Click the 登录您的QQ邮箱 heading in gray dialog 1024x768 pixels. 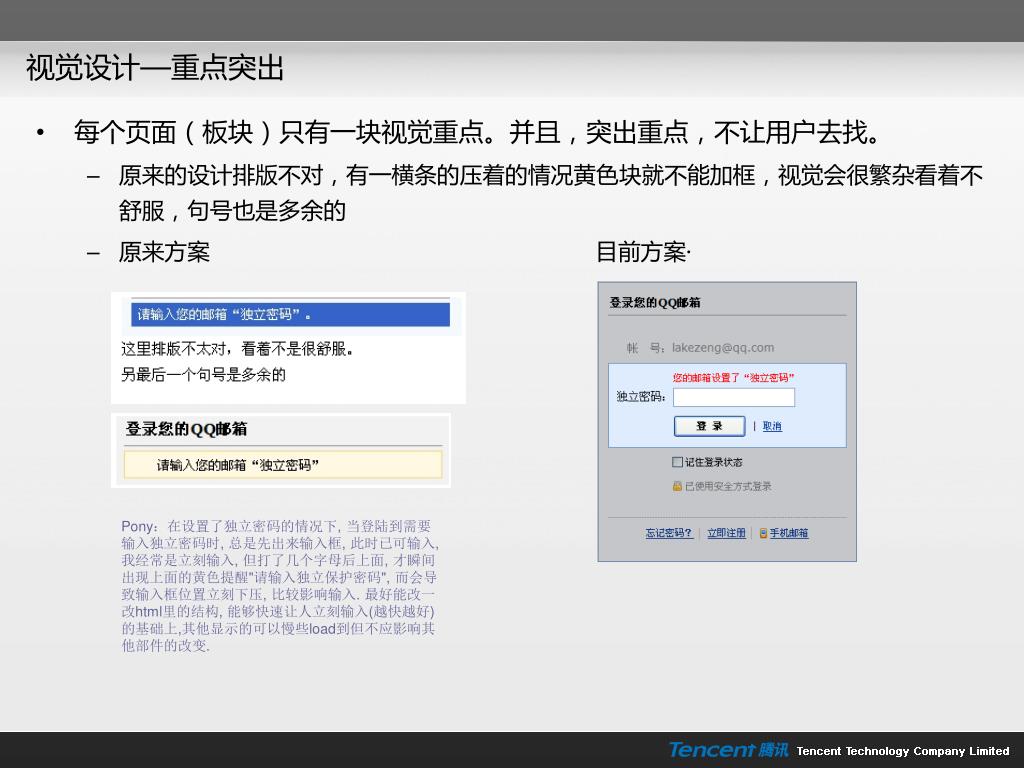(654, 302)
